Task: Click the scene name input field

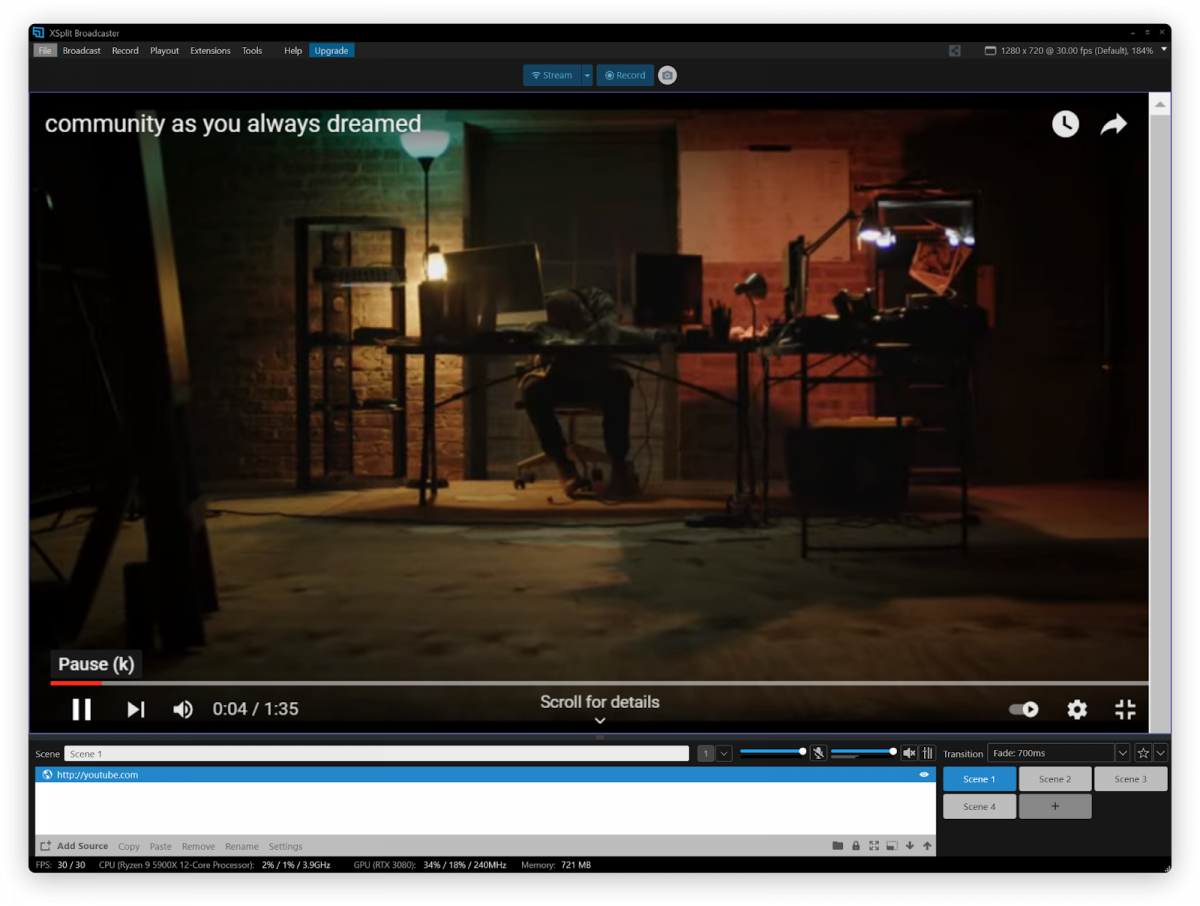Action: pyautogui.click(x=377, y=754)
